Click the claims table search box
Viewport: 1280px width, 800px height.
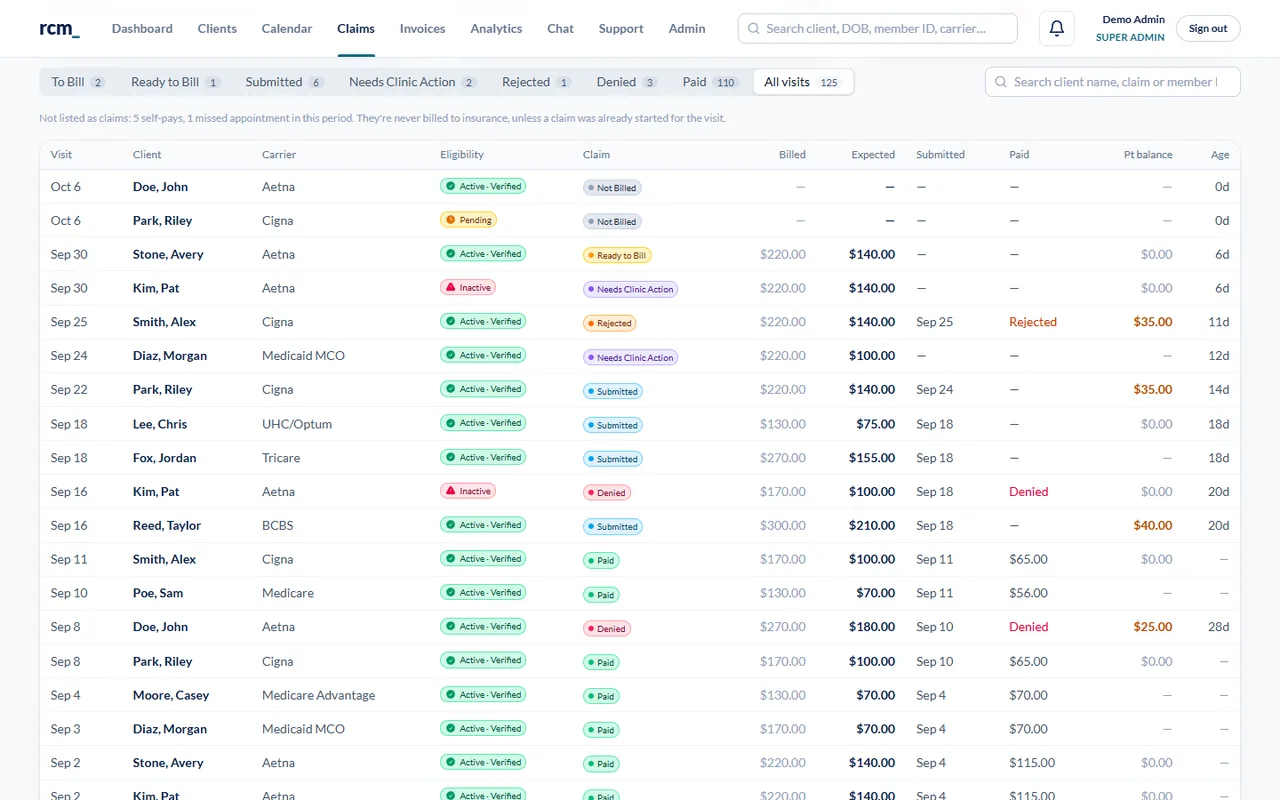tap(1112, 82)
